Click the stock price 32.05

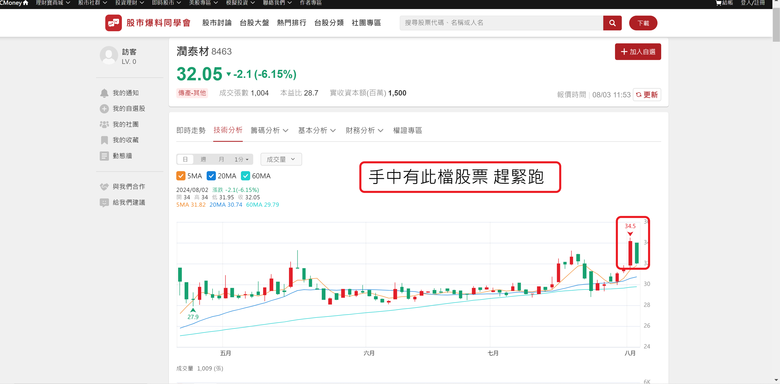pyautogui.click(x=199, y=75)
